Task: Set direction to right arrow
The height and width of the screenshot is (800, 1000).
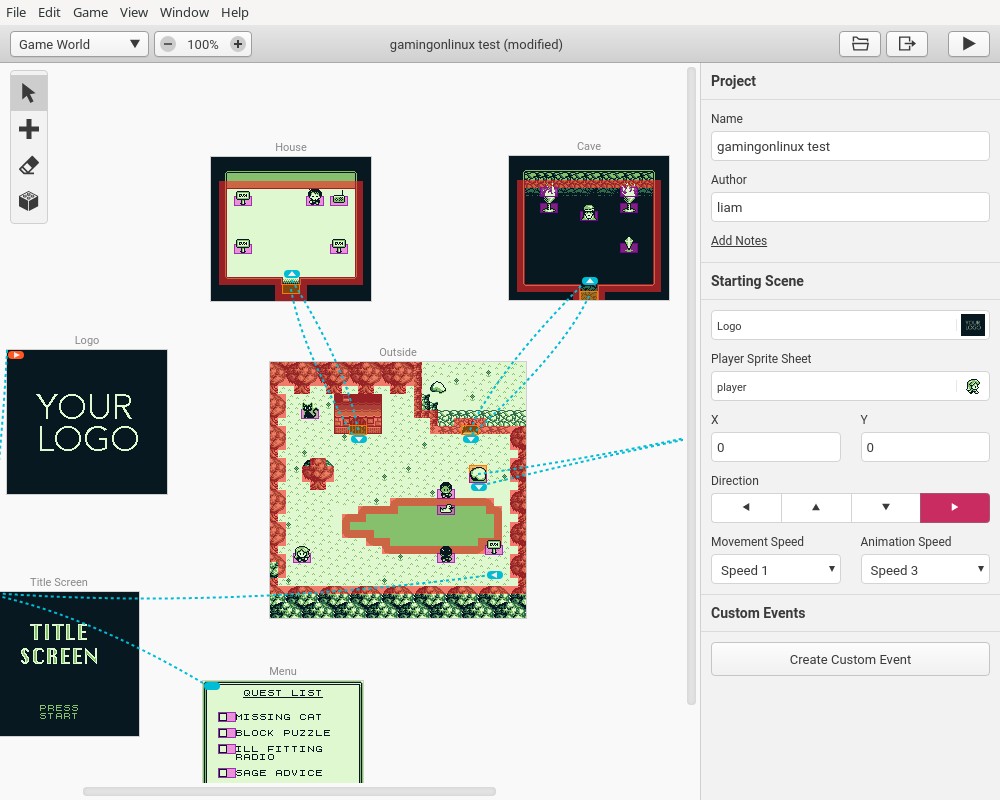Action: [x=955, y=507]
